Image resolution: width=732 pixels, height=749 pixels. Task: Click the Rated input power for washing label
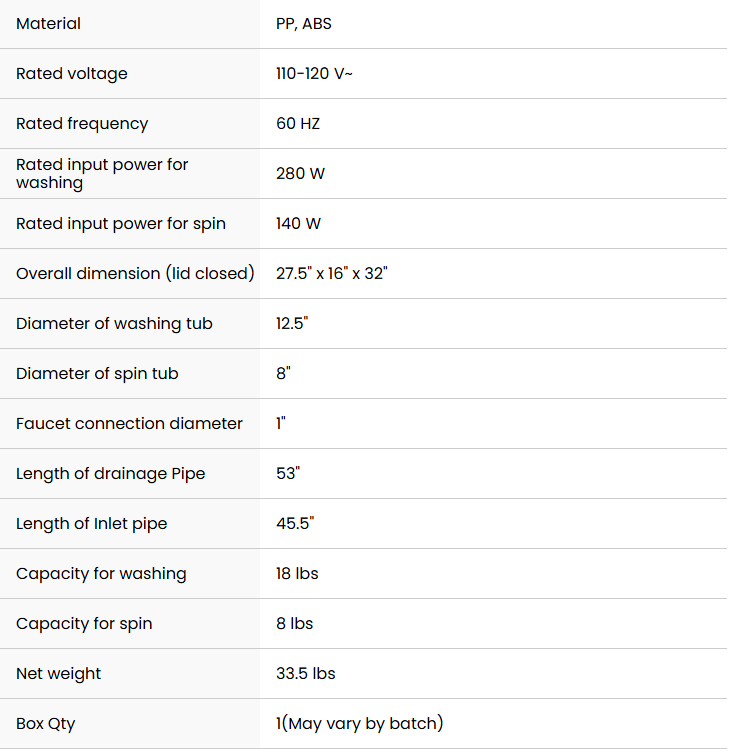pos(102,173)
